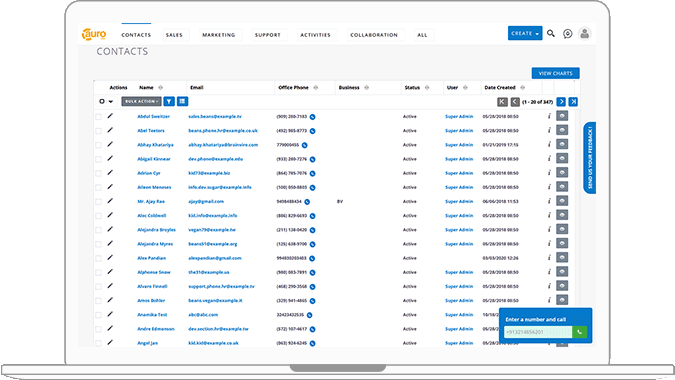
Task: Sort by Office Phone column arrows
Action: [316, 87]
